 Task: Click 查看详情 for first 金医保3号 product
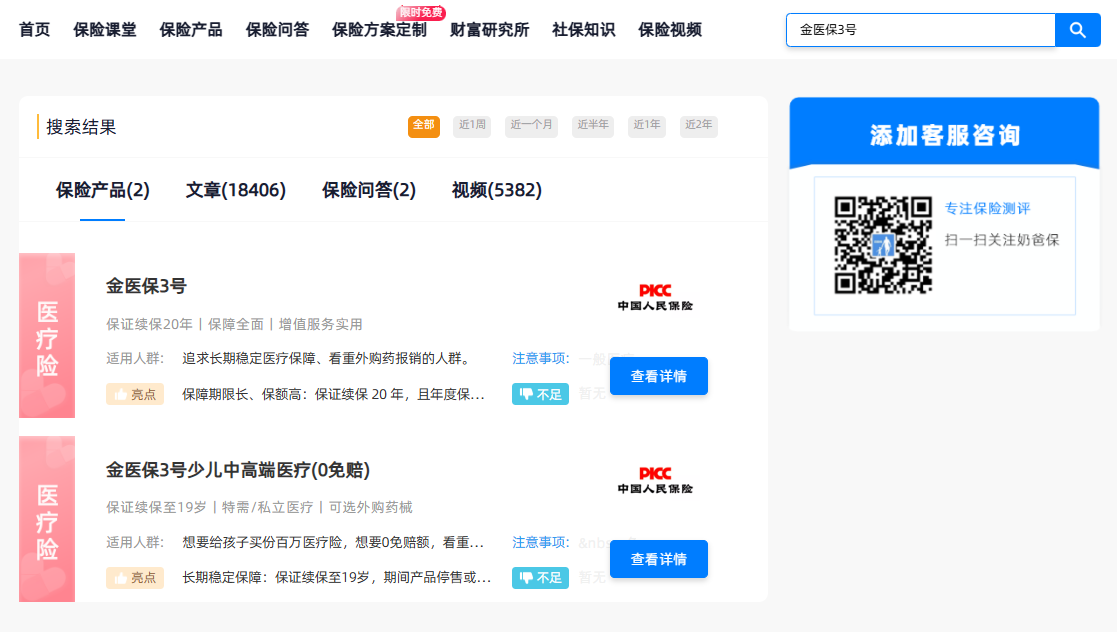coord(658,376)
